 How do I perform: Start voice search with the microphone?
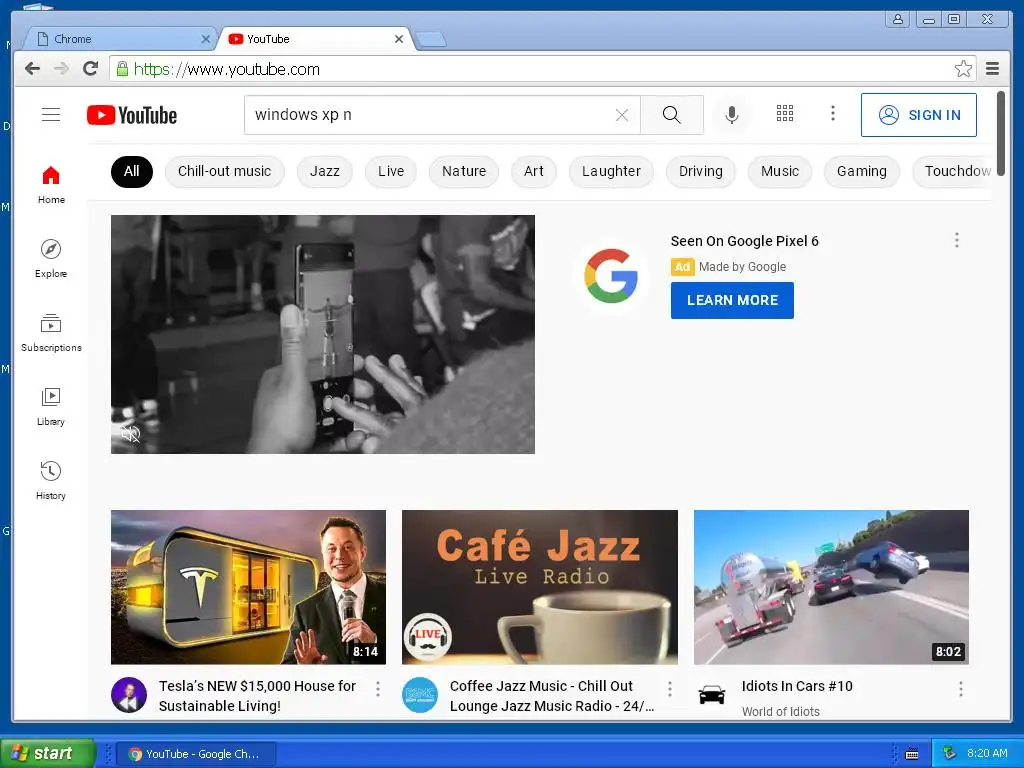732,115
